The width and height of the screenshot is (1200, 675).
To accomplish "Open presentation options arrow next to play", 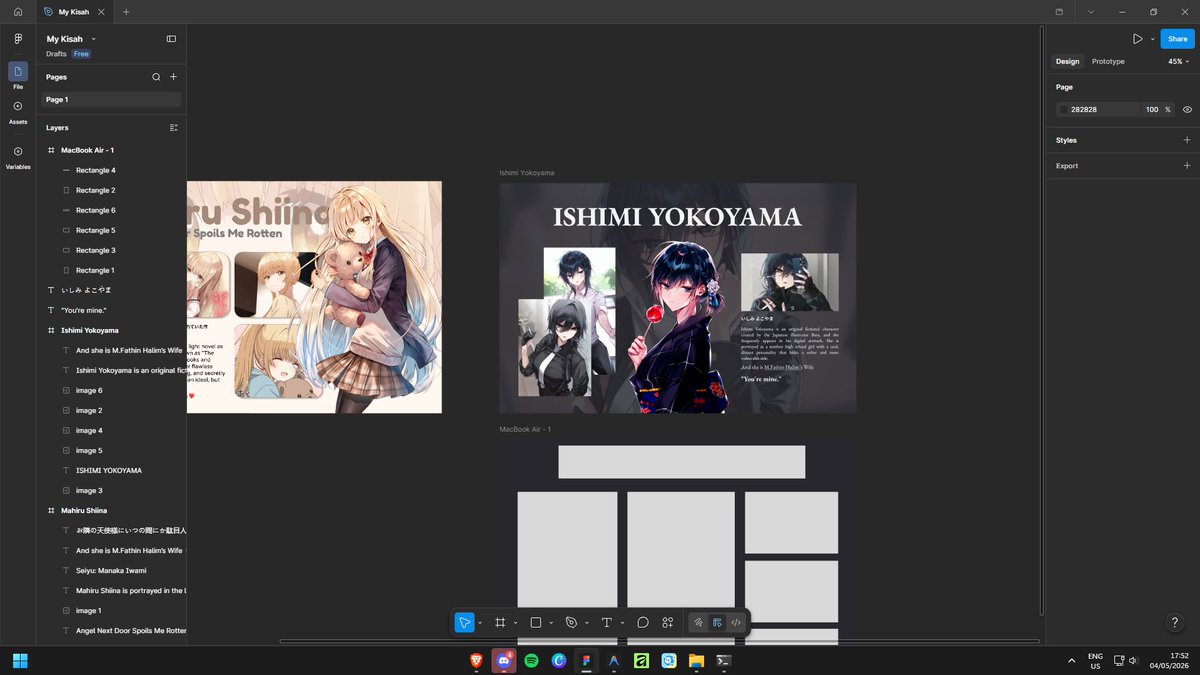I will (x=1152, y=39).
